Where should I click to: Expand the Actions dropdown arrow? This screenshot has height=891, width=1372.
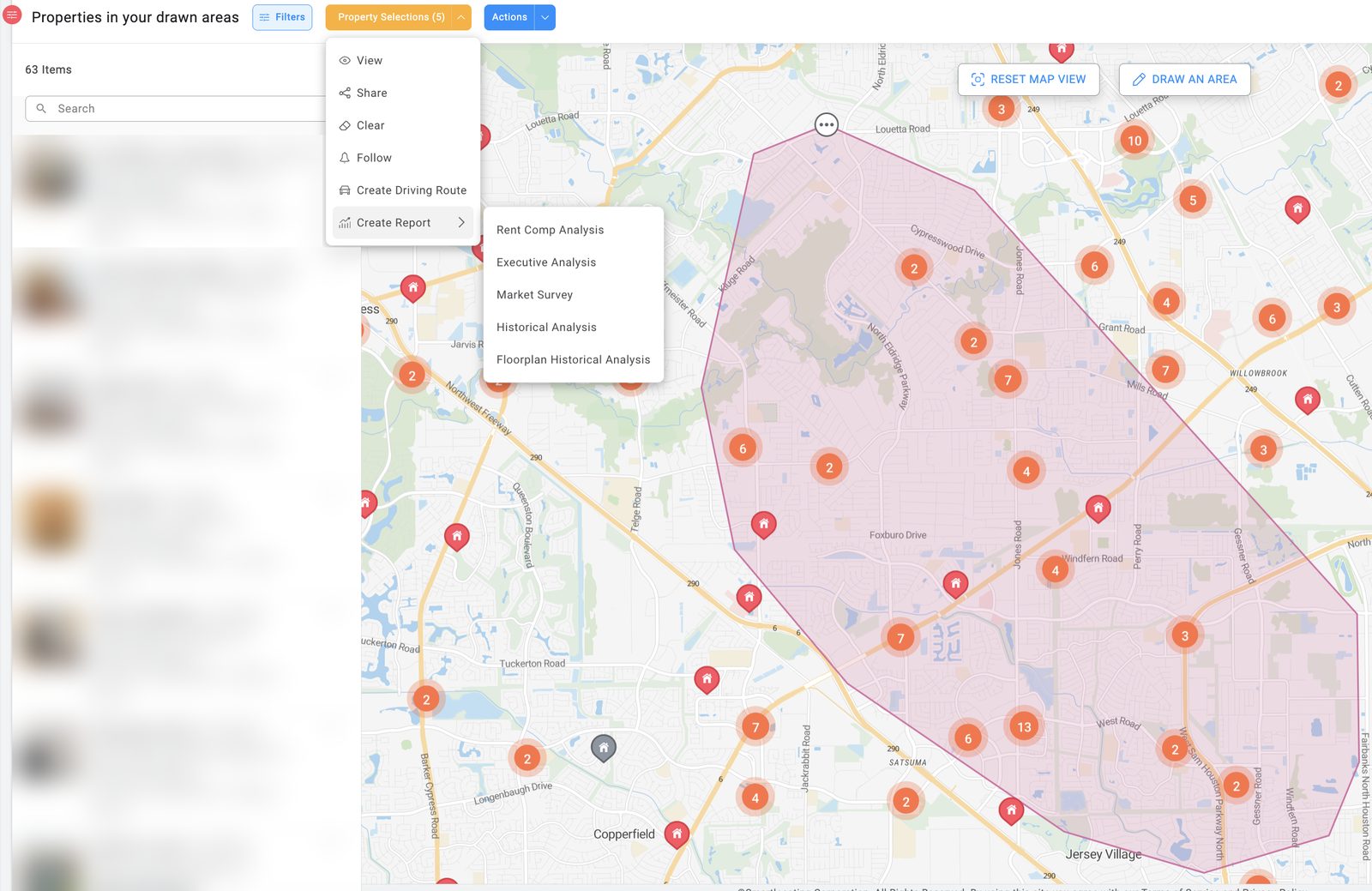click(x=545, y=17)
